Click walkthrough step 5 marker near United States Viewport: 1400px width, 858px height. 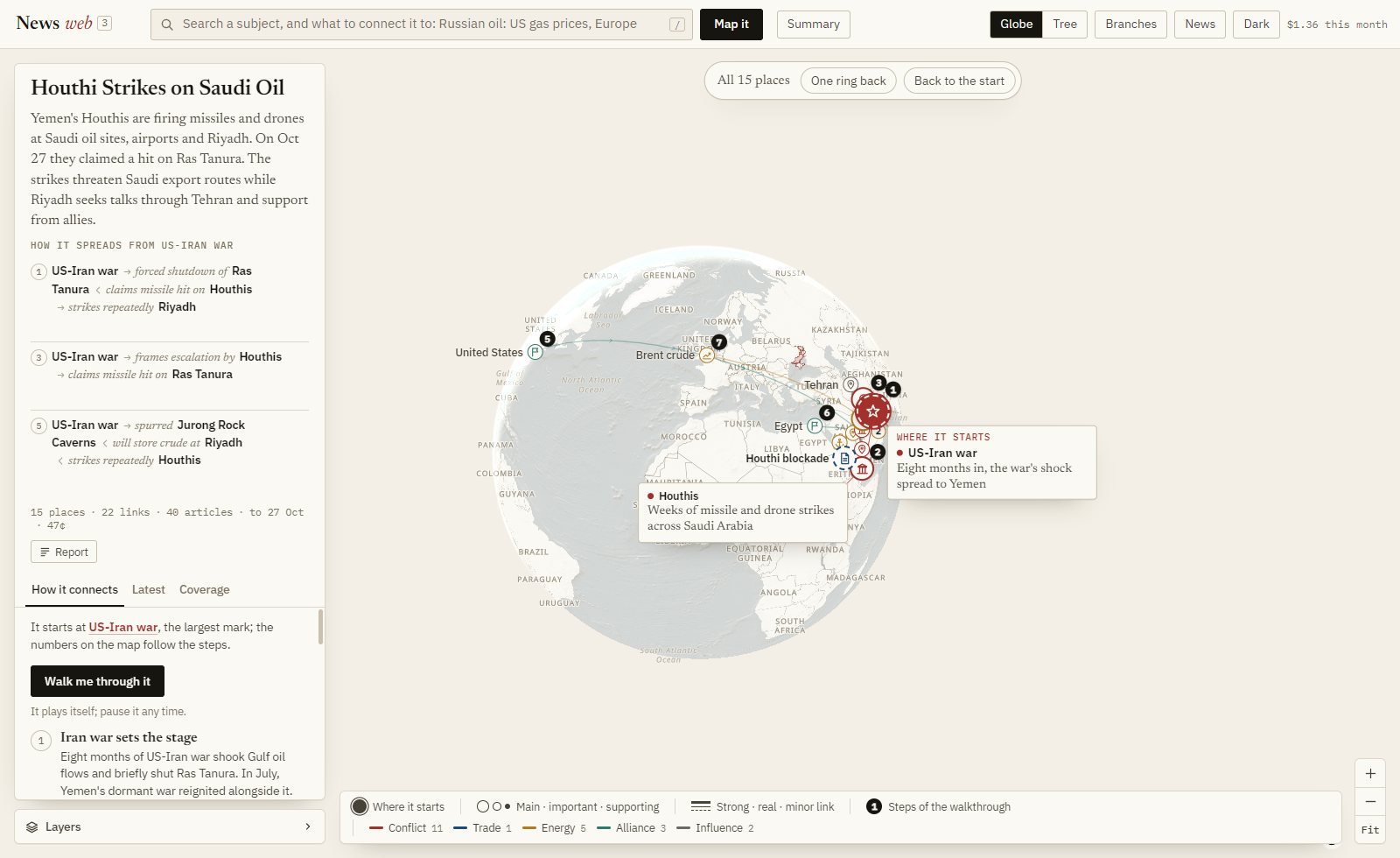[548, 339]
